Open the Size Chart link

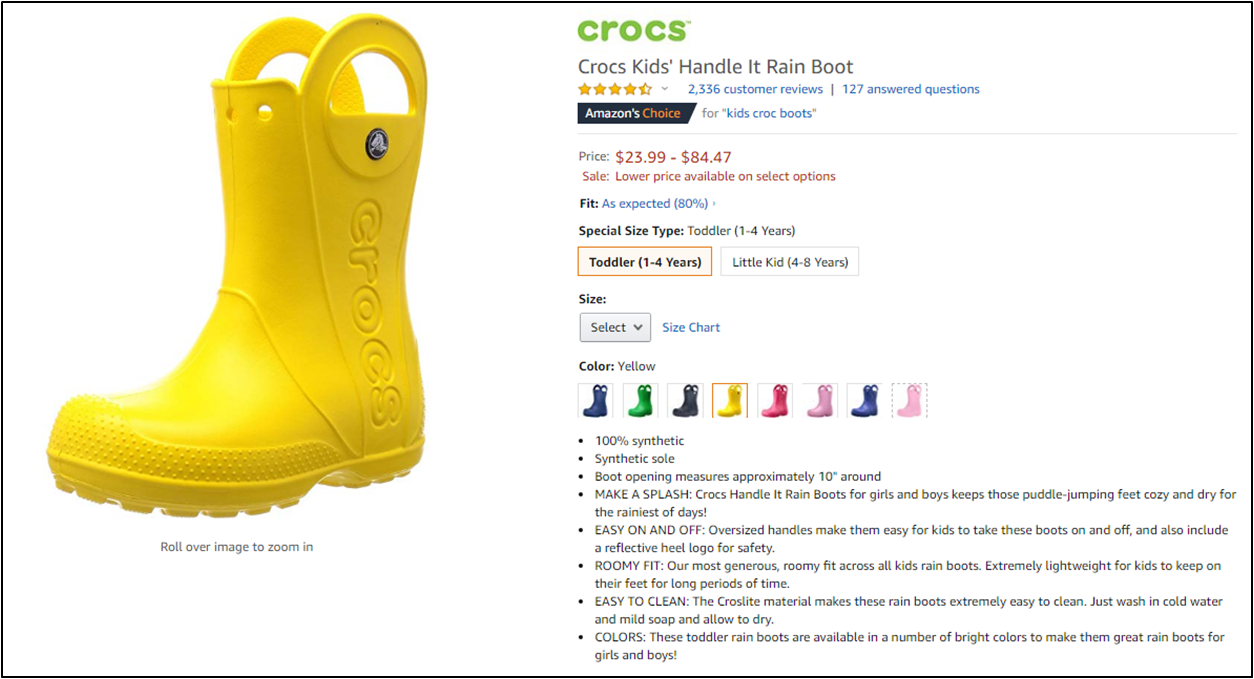691,327
